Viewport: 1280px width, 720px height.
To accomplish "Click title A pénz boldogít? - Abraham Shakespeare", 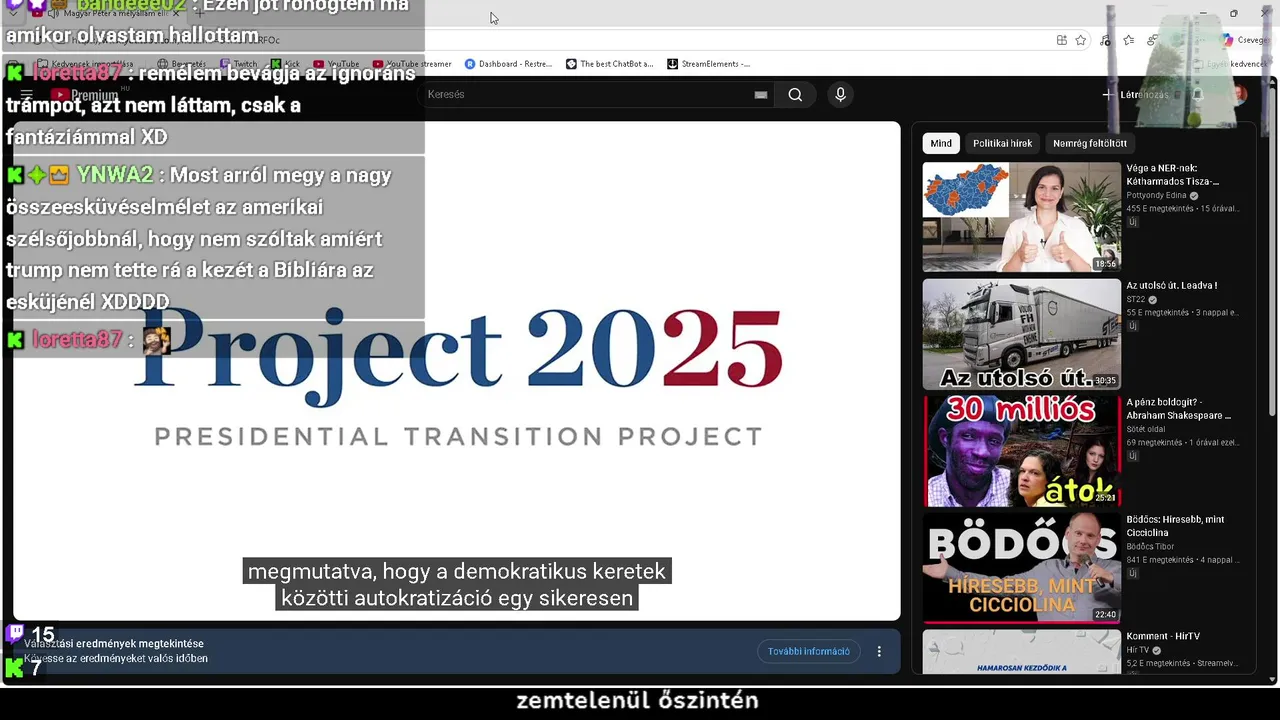I will pos(1178,409).
